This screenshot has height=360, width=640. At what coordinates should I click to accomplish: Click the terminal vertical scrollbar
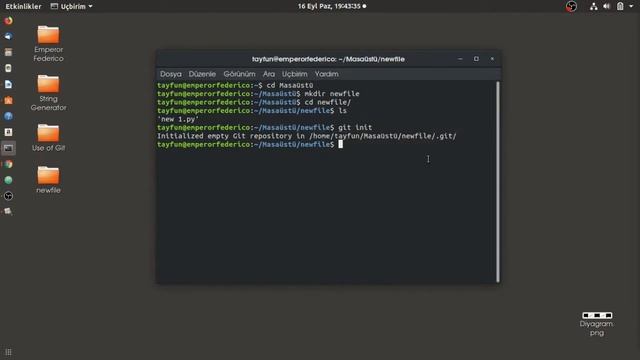point(498,182)
